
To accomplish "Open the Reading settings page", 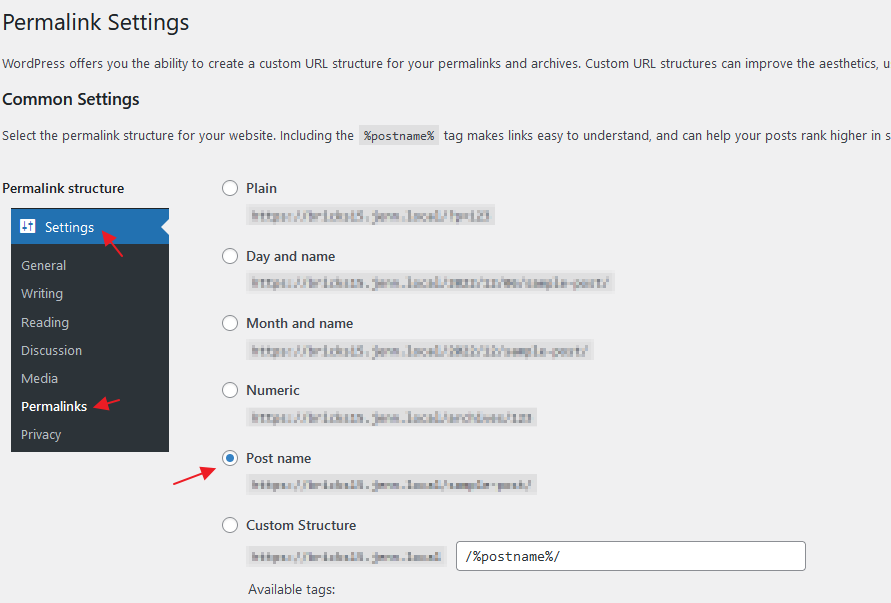I will (45, 322).
